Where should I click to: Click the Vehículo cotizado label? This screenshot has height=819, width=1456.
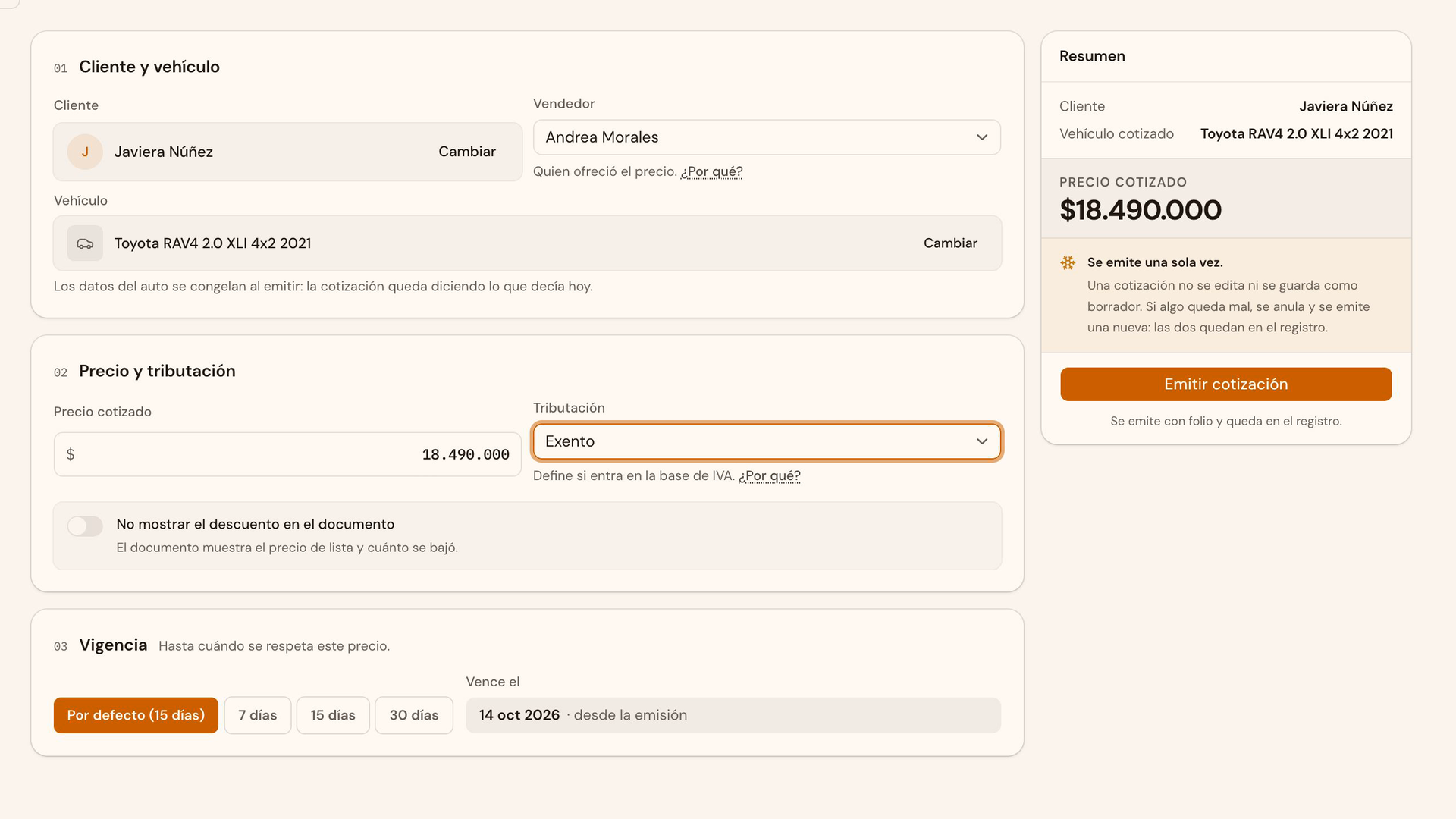[1116, 133]
